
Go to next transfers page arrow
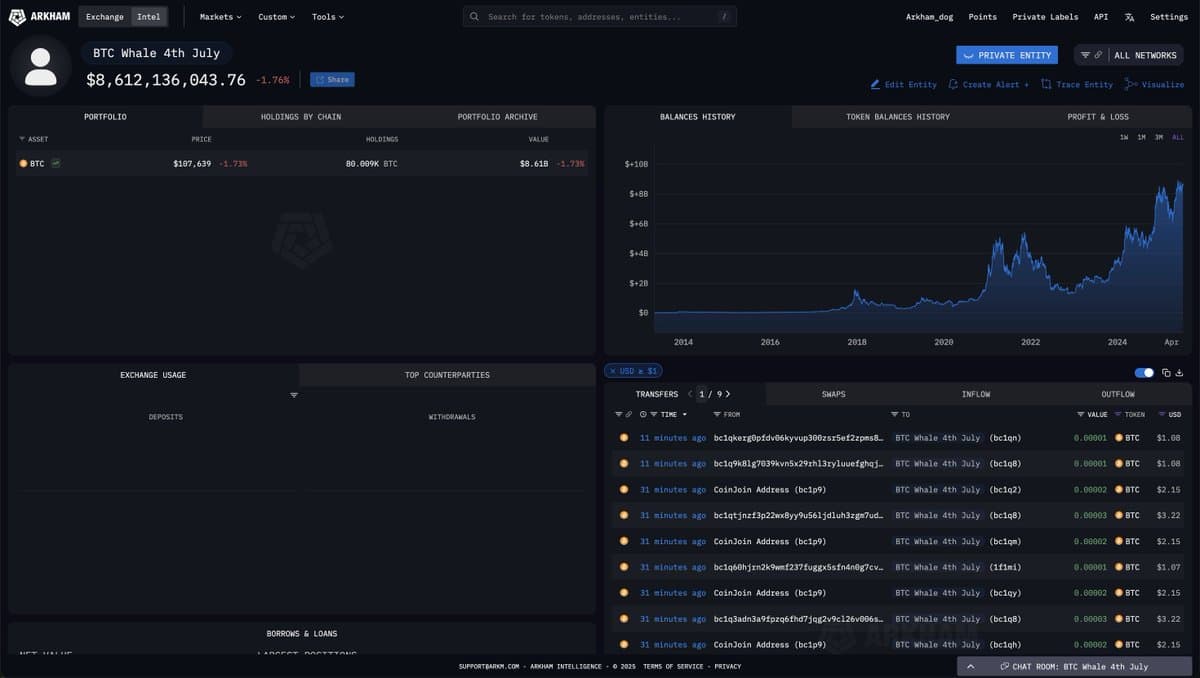(x=728, y=394)
